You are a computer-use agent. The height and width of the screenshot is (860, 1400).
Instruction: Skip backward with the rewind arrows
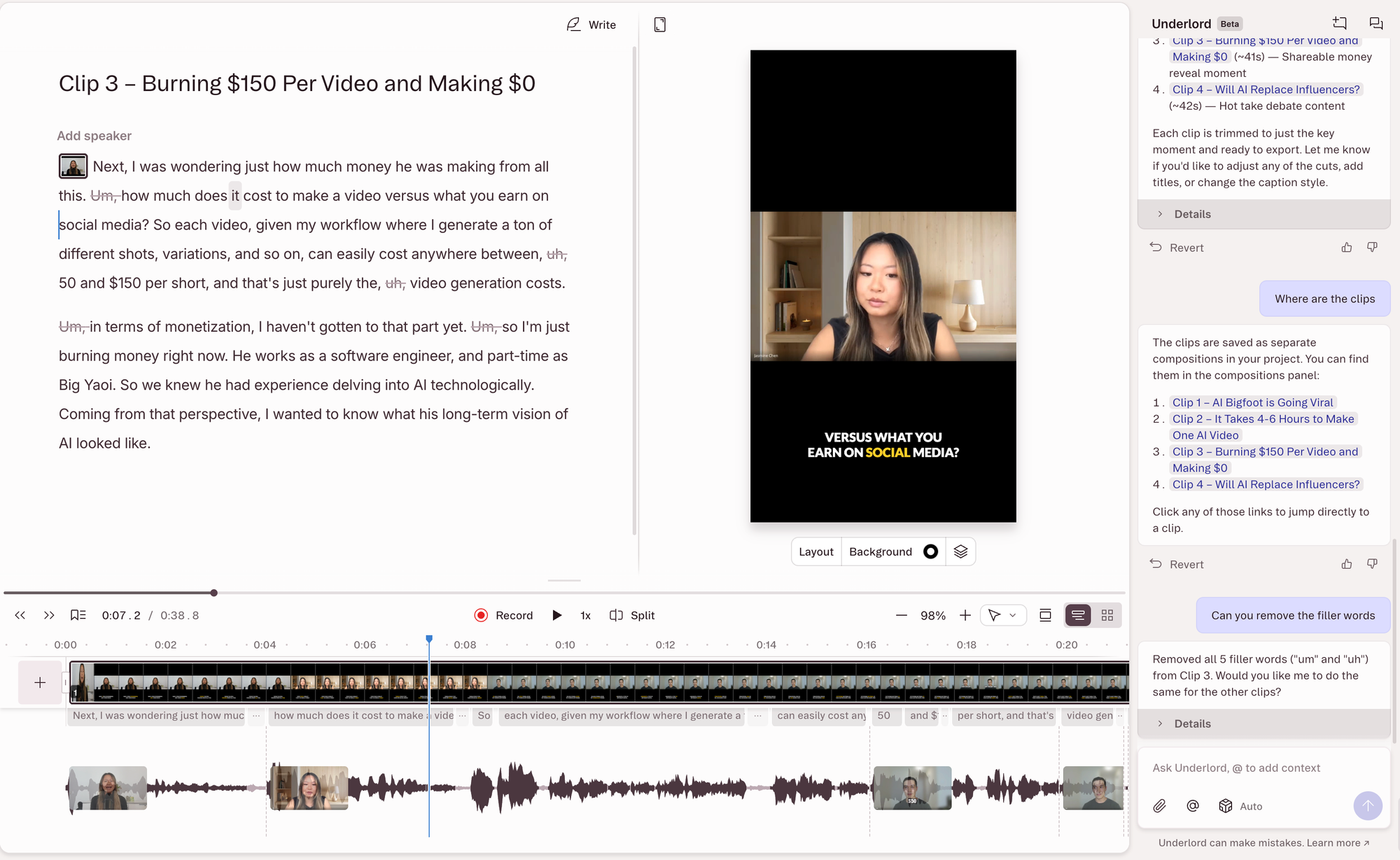(20, 615)
